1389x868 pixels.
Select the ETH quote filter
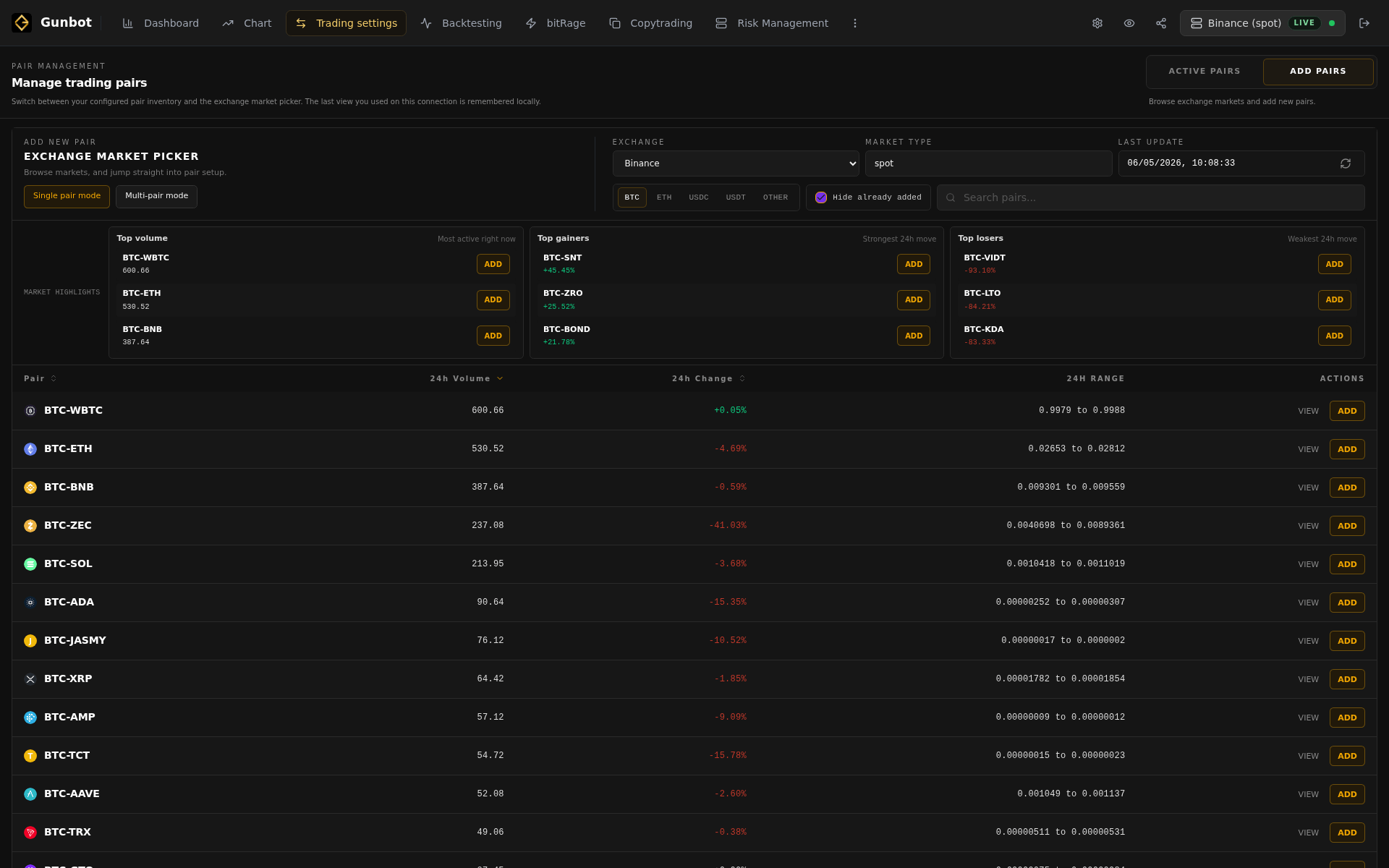pos(664,197)
